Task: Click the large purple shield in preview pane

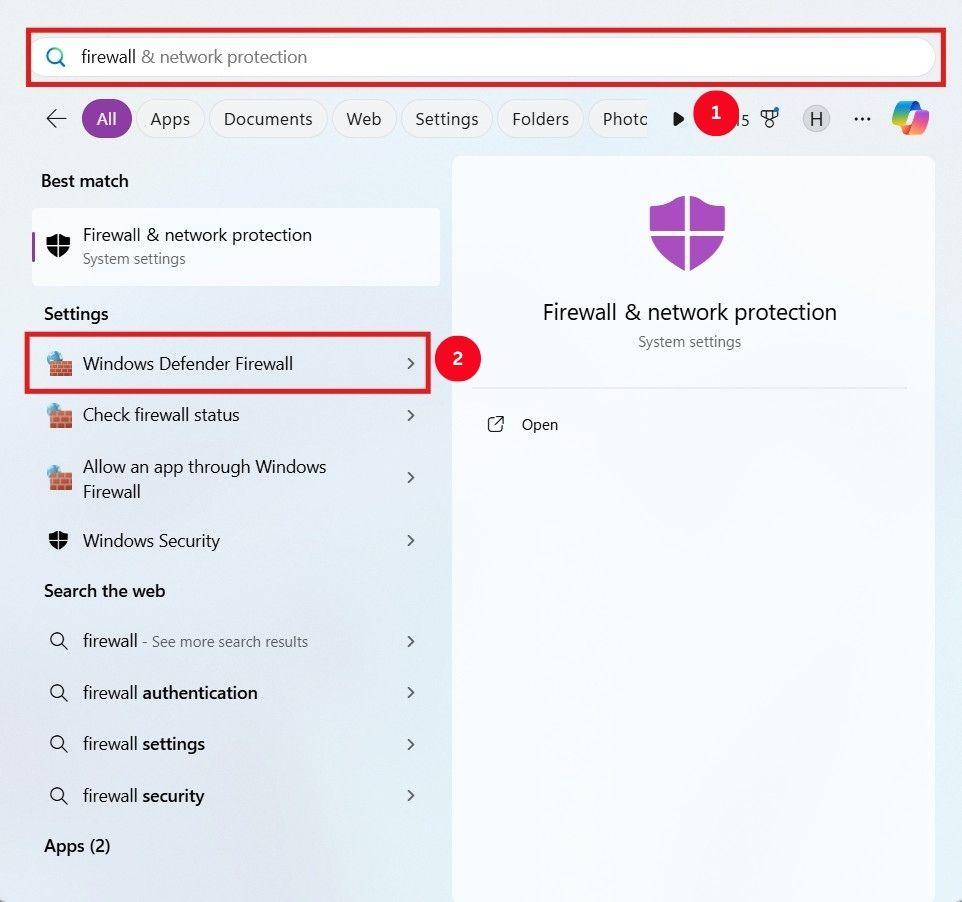Action: pos(687,233)
